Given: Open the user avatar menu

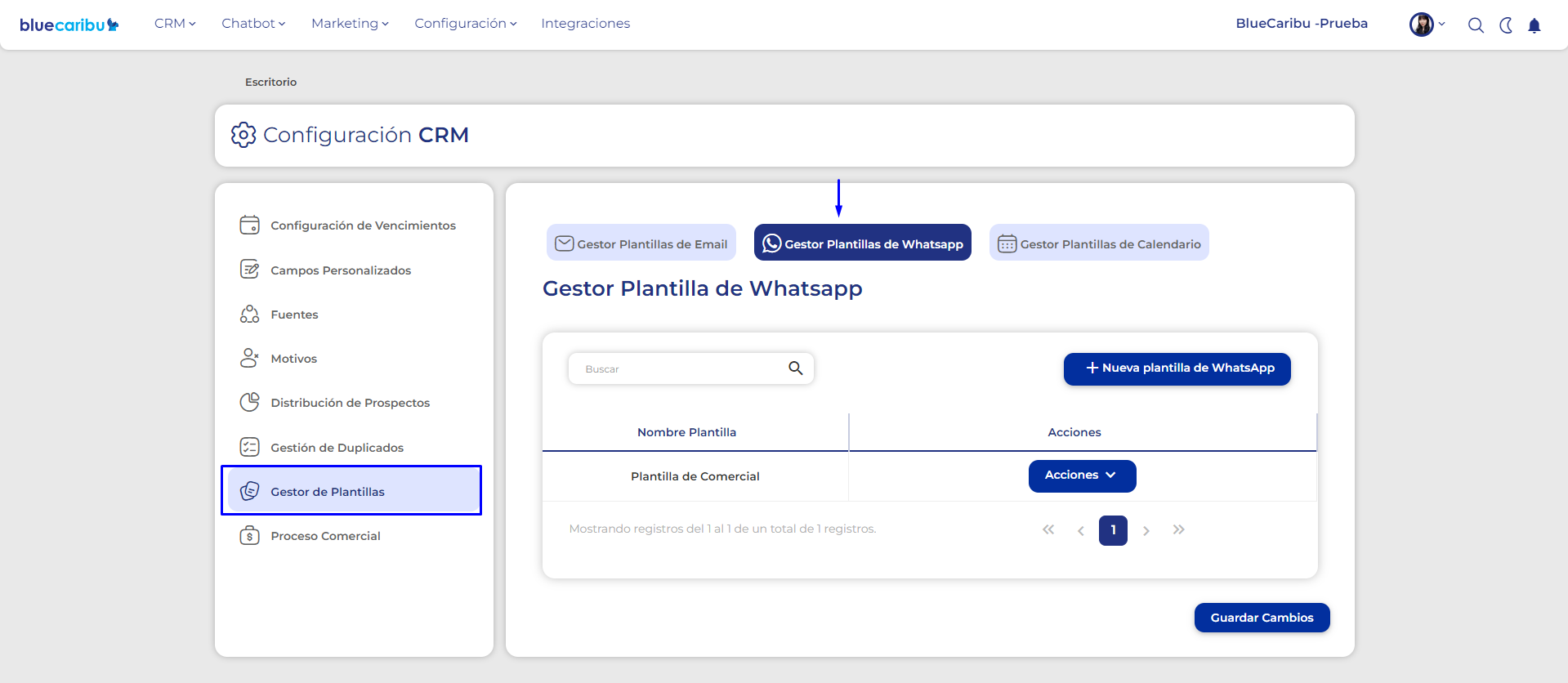Looking at the screenshot, I should pos(1427,25).
